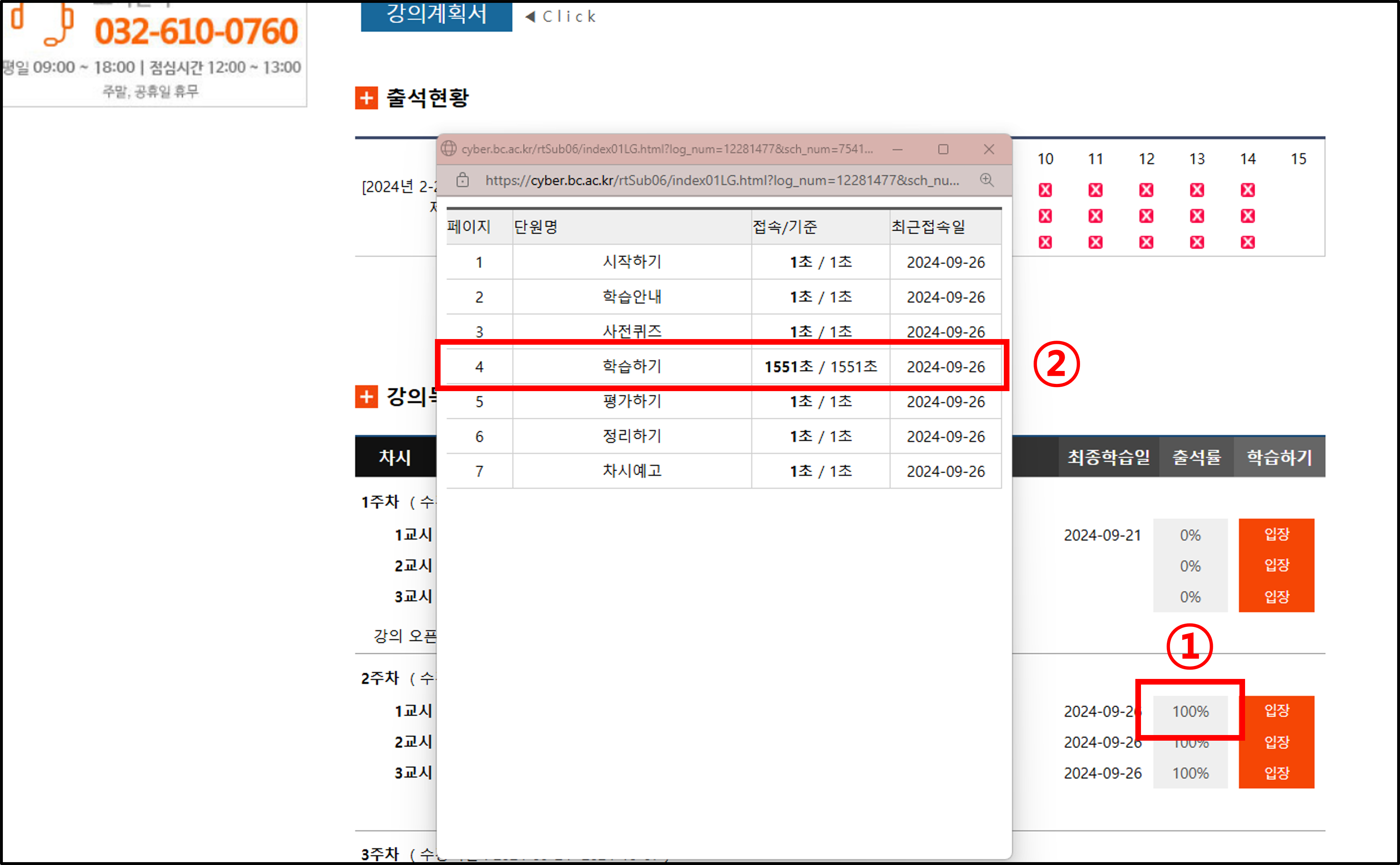The image size is (1400, 865).
Task: Click middle X attendance mark under week 14
Action: tap(1248, 216)
